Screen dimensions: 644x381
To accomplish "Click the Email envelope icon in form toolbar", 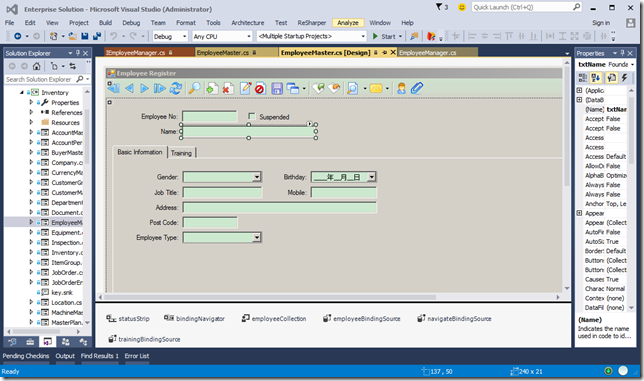I will [x=376, y=88].
